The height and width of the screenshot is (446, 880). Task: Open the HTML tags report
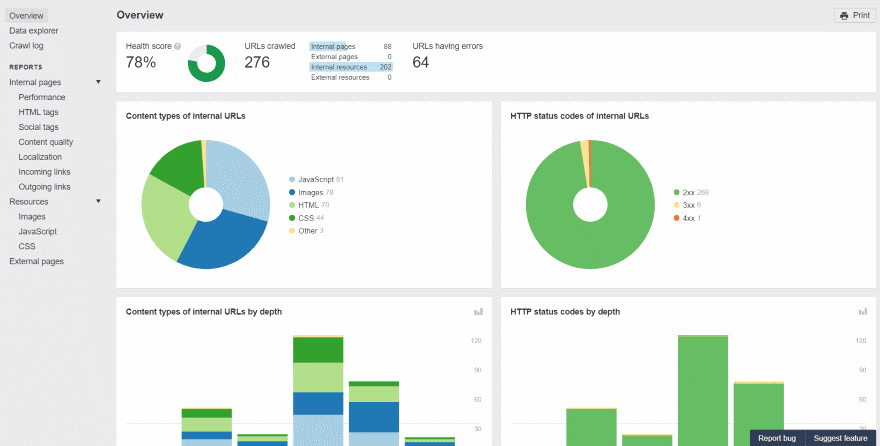click(x=38, y=112)
